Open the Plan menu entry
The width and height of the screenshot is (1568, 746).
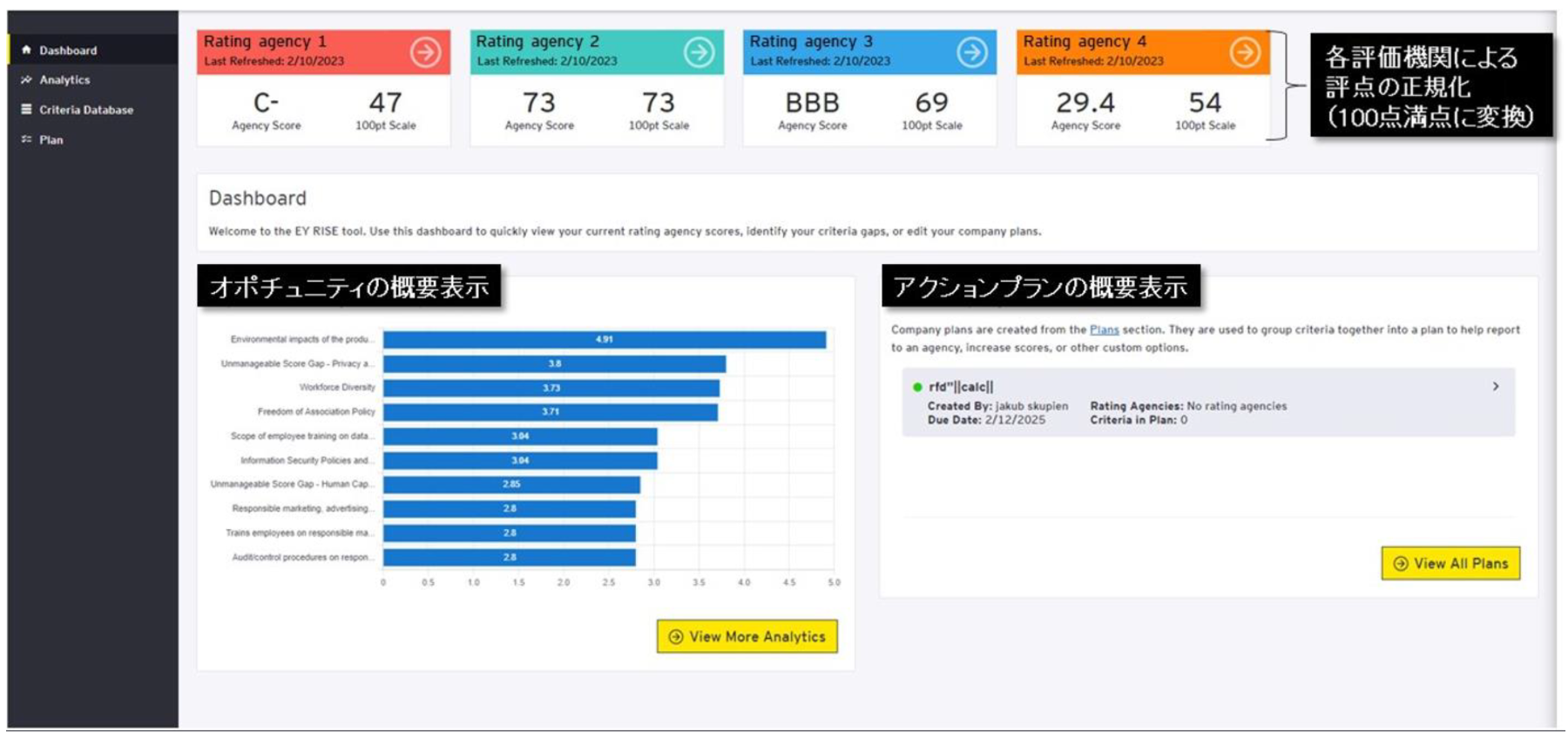(51, 139)
